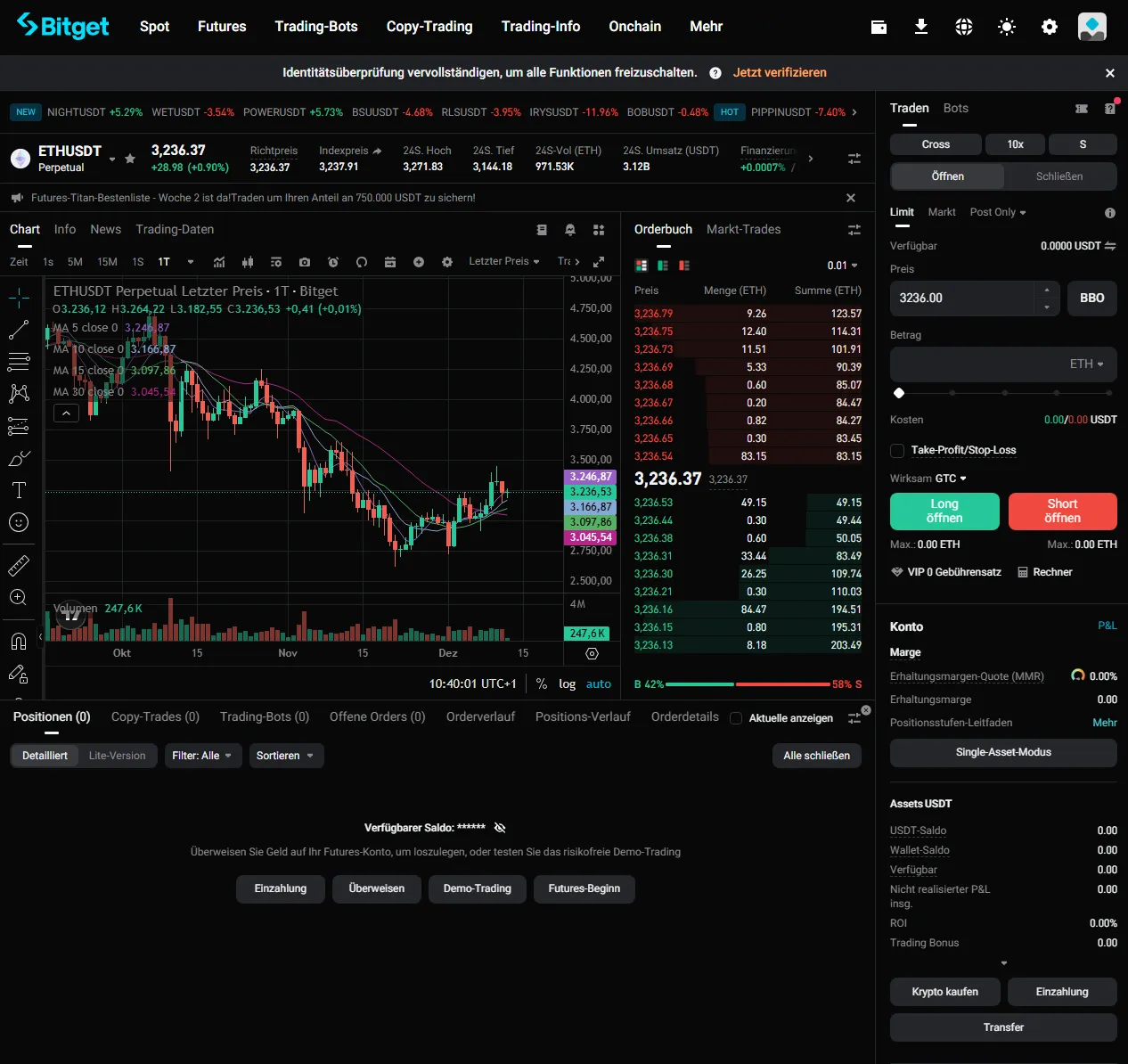Switch to the Bots tab

pyautogui.click(x=956, y=108)
